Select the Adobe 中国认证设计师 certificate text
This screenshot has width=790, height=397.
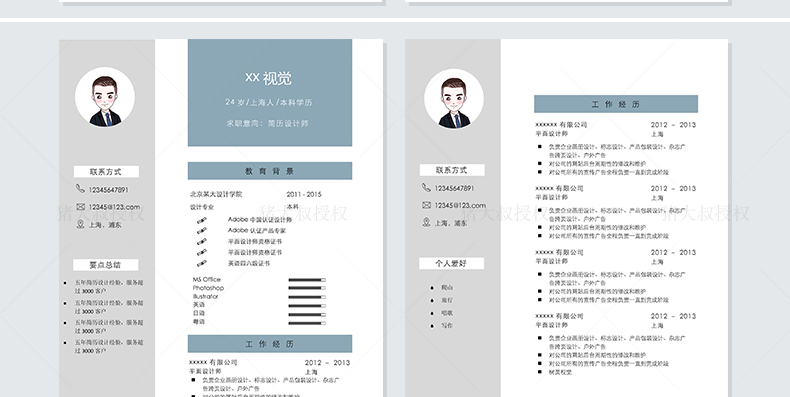[260, 220]
